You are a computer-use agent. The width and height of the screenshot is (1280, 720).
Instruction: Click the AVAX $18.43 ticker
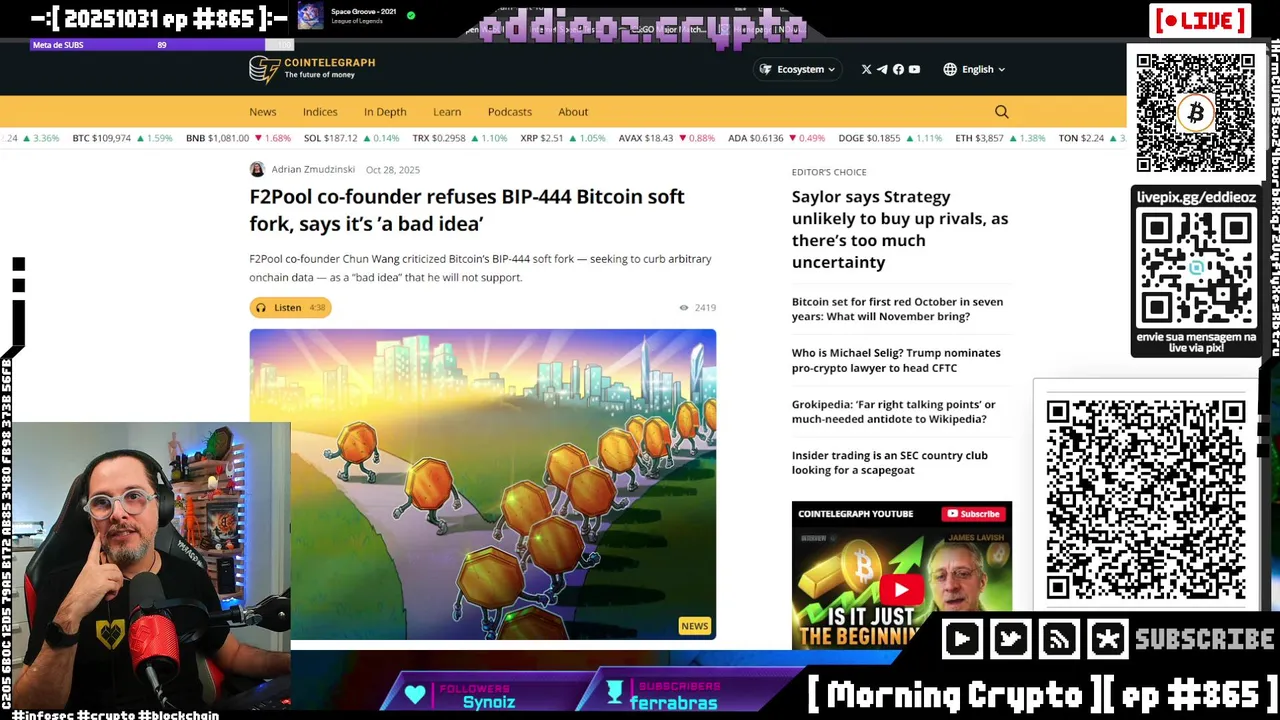coord(667,138)
